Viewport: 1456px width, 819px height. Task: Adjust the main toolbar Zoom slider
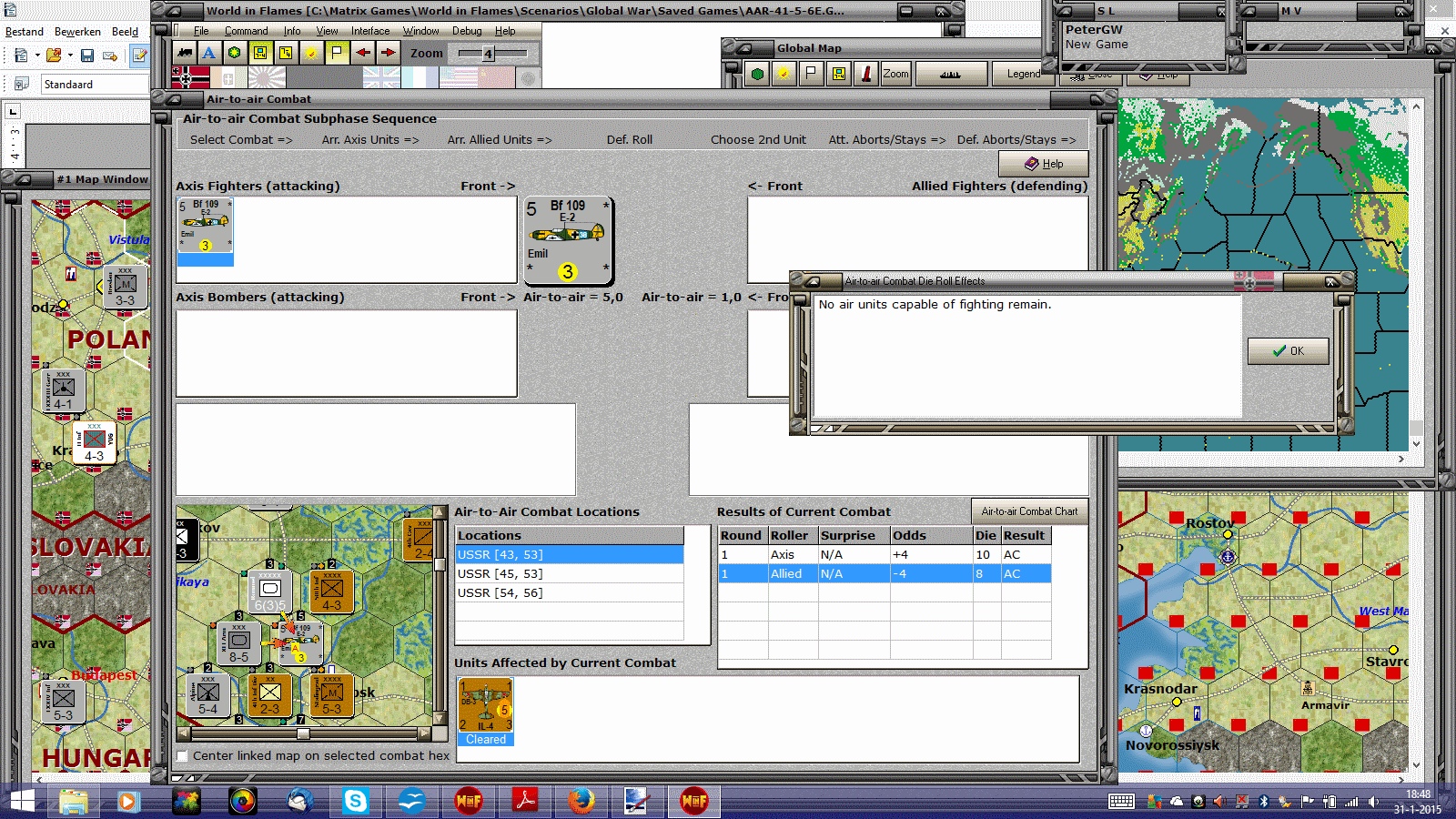tap(489, 54)
